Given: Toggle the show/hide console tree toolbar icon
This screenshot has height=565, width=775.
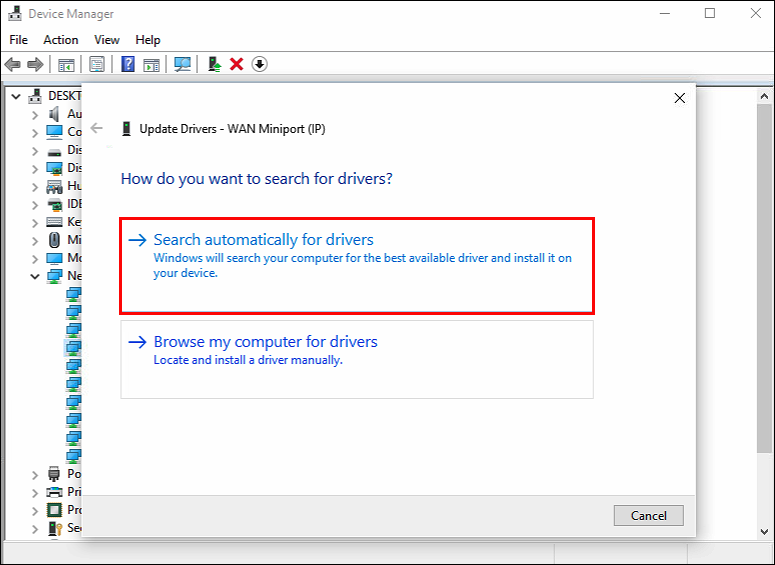Looking at the screenshot, I should 66,64.
